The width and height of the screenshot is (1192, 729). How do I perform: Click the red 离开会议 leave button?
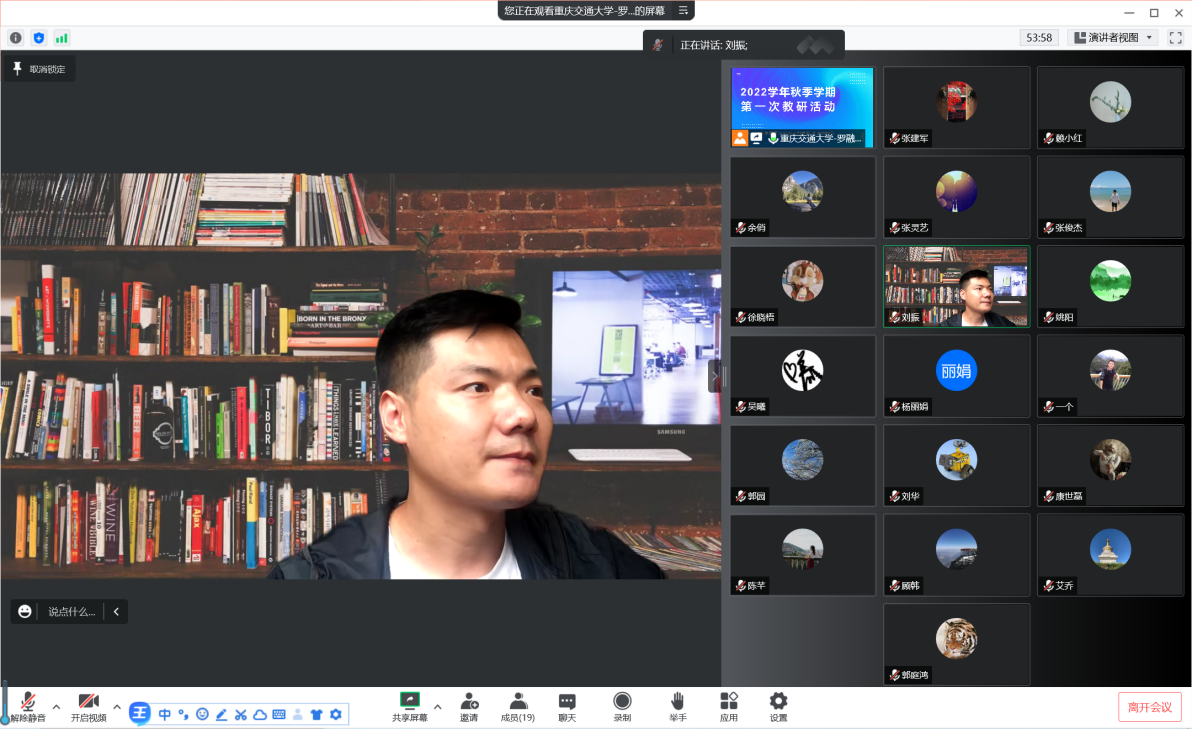pos(1149,707)
